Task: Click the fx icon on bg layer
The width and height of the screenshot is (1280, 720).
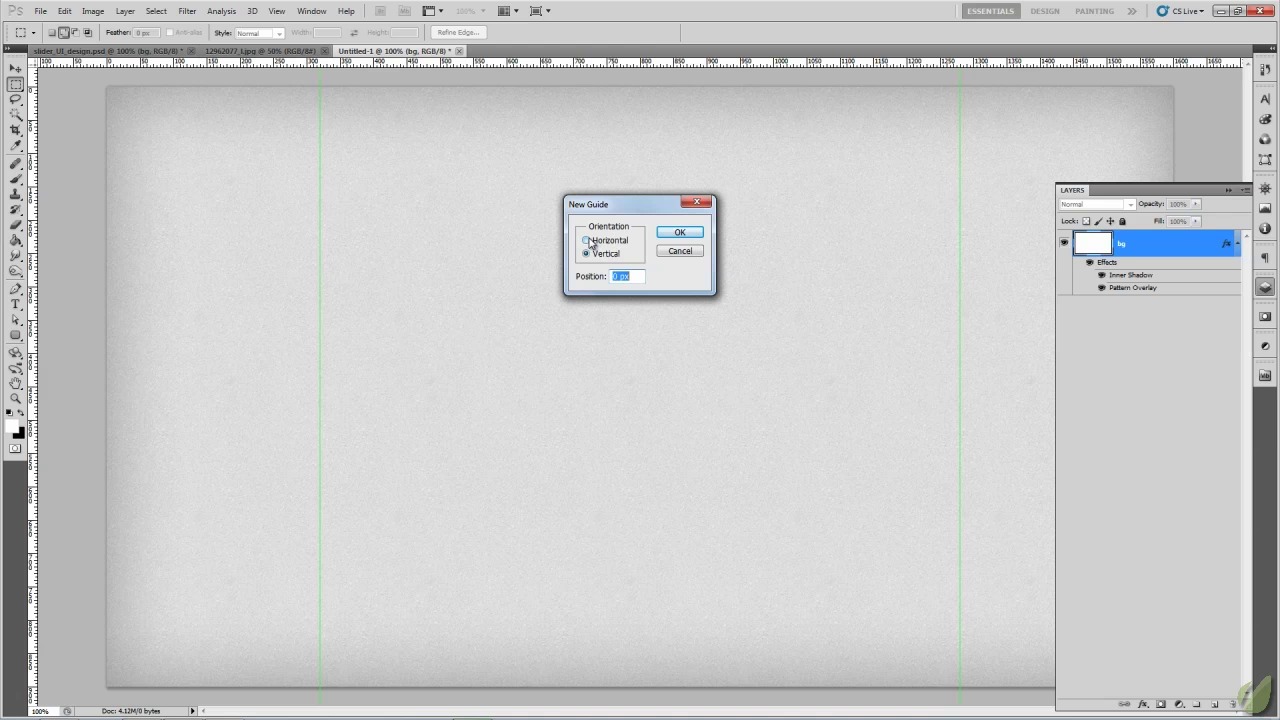Action: point(1226,243)
